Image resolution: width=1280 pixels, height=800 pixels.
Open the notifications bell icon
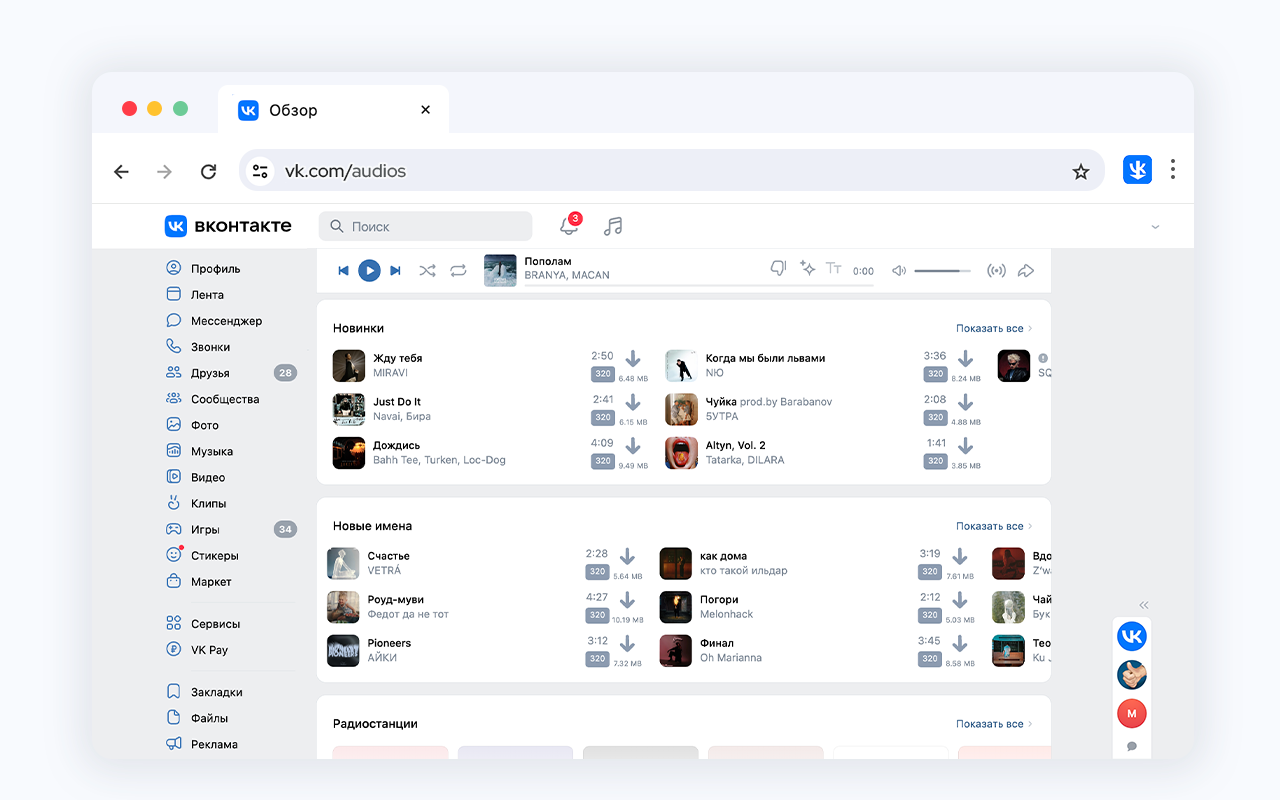pos(568,227)
